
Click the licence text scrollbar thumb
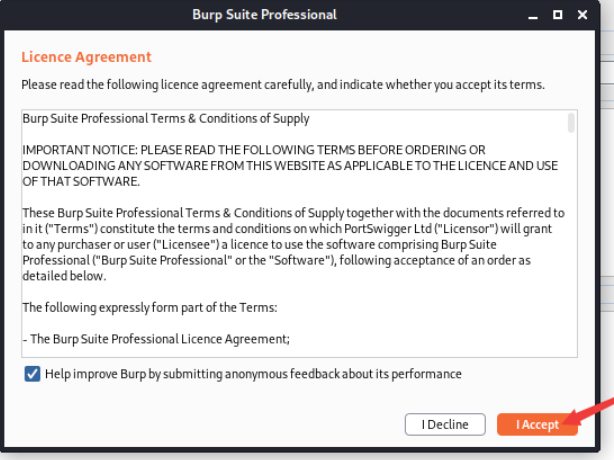pyautogui.click(x=571, y=122)
